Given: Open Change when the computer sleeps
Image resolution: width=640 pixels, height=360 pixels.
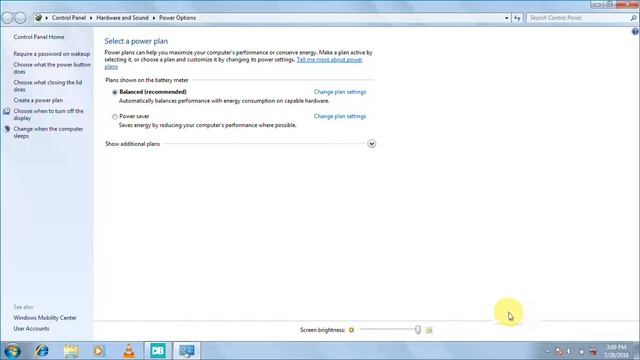Looking at the screenshot, I should [x=48, y=132].
